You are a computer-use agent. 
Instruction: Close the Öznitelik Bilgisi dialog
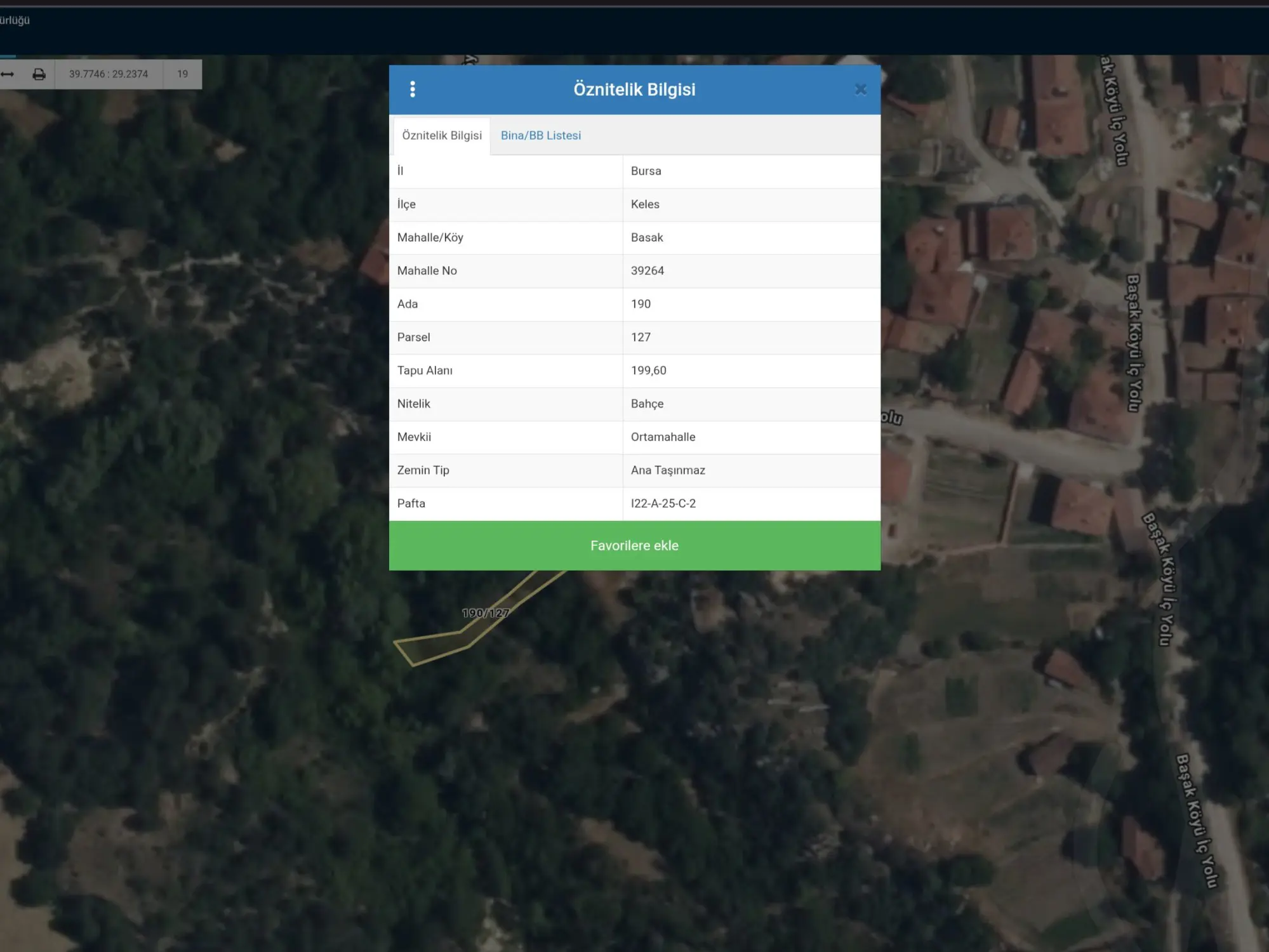click(860, 89)
